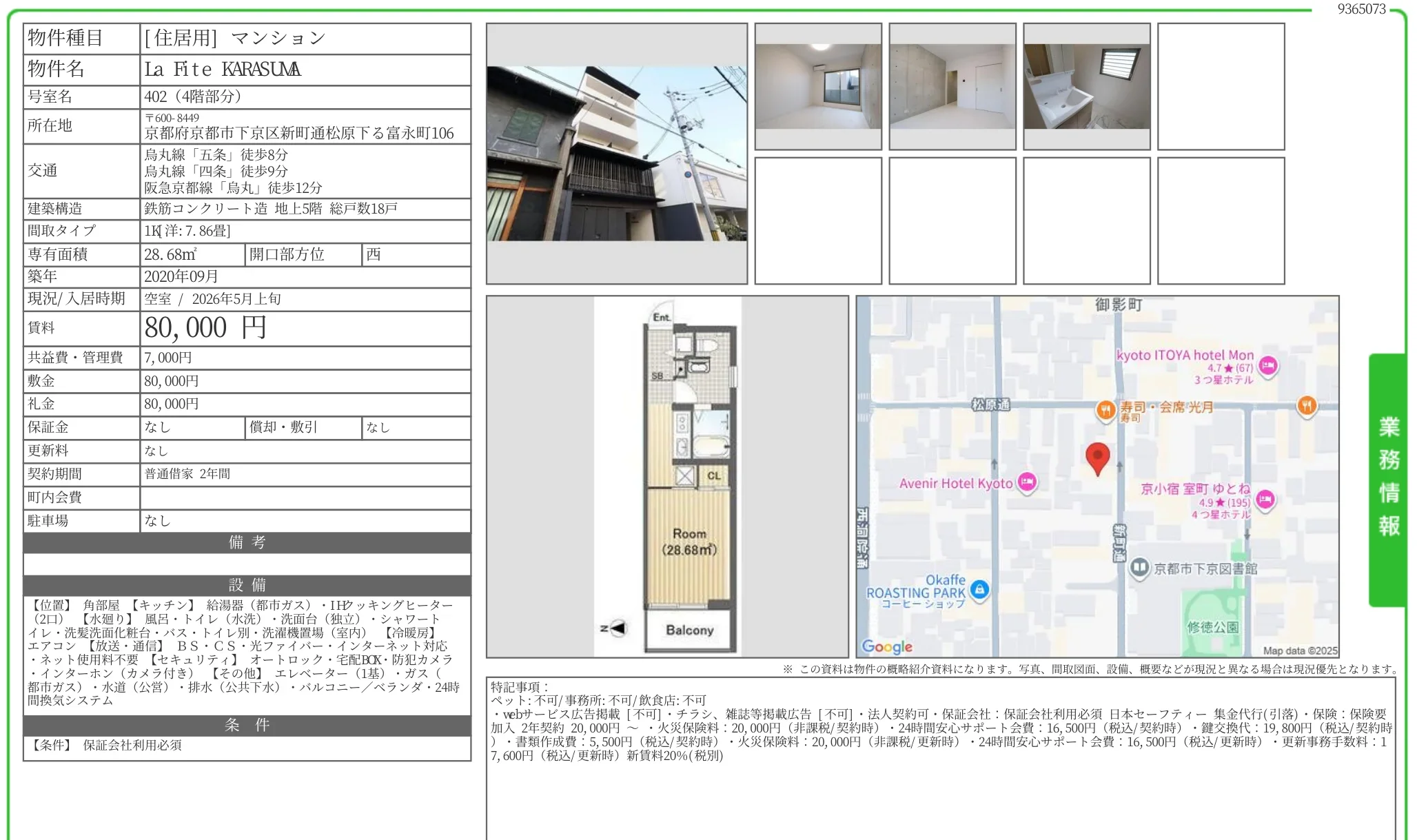Screen dimensions: 1417x840
Task: Click Avenir Hotel Kyoto pink hotel icon
Action: pyautogui.click(x=1027, y=482)
